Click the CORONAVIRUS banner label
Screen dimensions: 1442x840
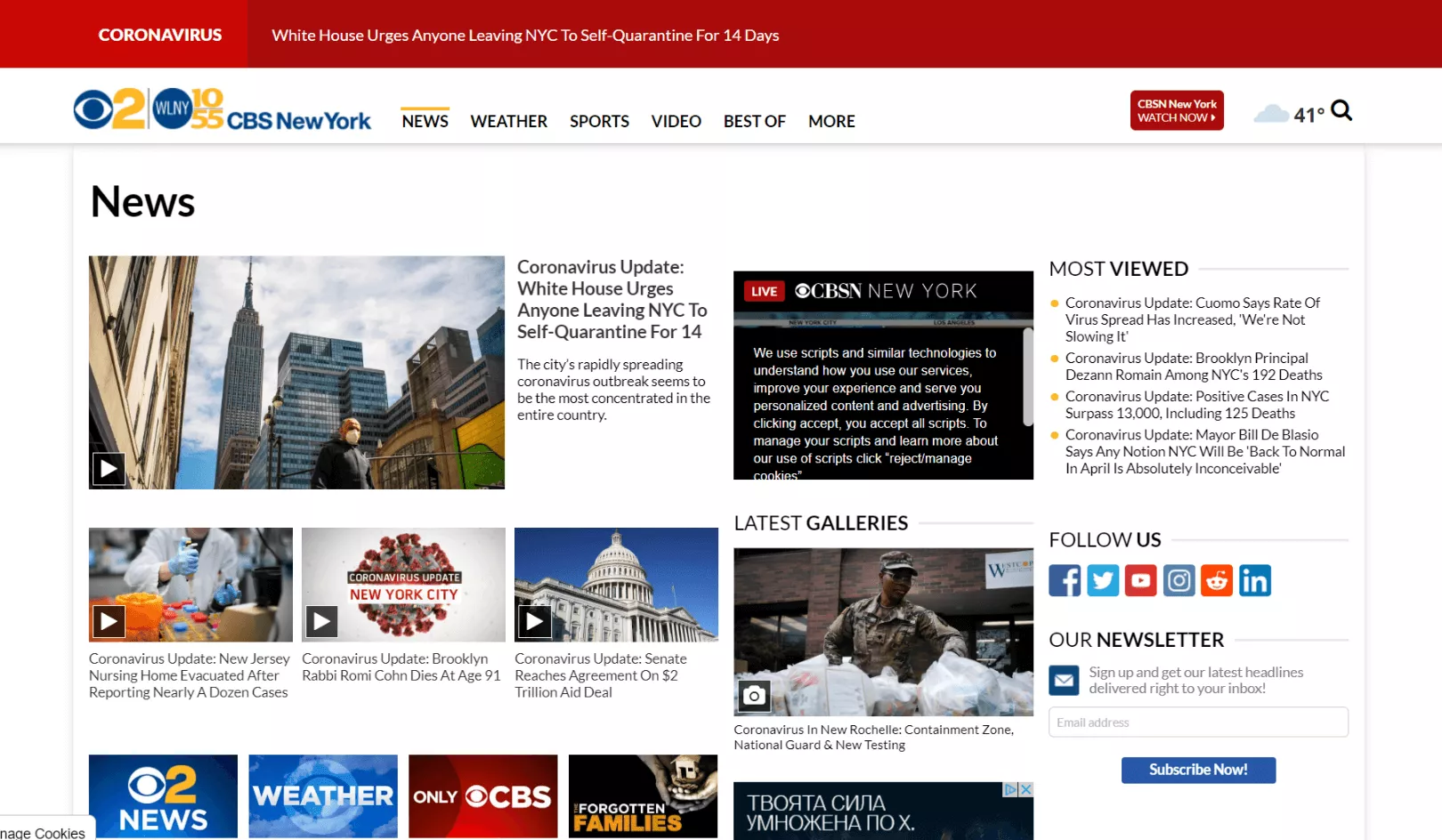[x=160, y=35]
